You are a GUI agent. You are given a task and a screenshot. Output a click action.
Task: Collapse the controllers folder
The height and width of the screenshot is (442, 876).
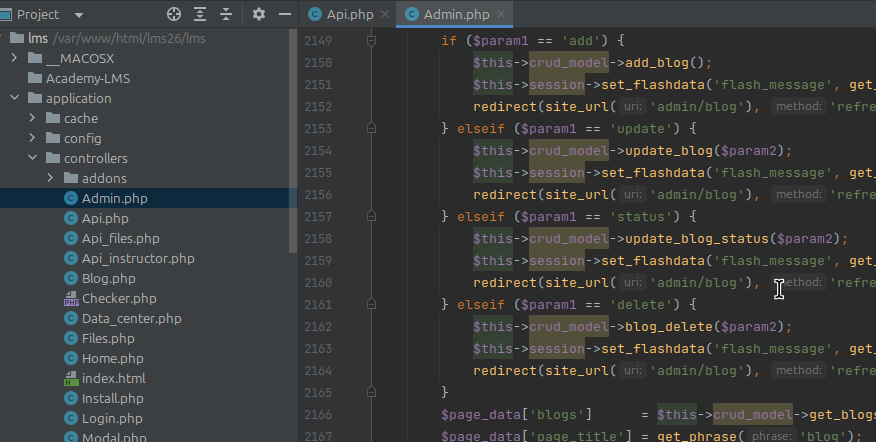[x=32, y=158]
